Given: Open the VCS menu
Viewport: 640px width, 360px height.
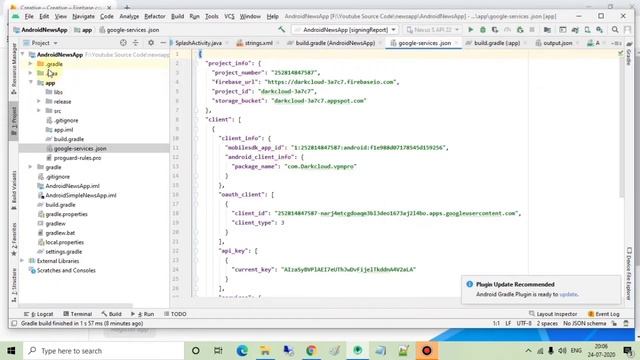Looking at the screenshot, I should click(229, 16).
